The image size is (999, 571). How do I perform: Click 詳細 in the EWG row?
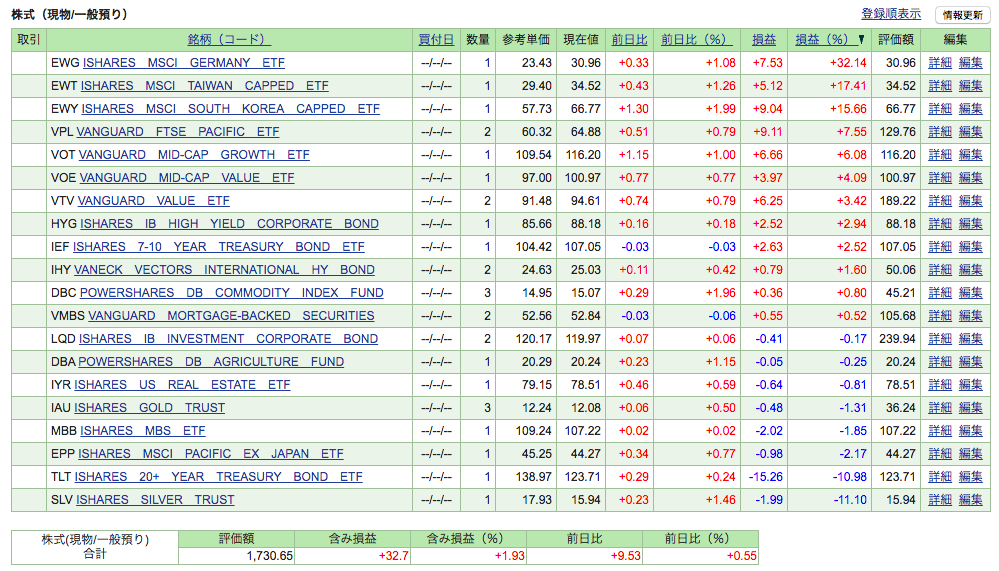940,62
